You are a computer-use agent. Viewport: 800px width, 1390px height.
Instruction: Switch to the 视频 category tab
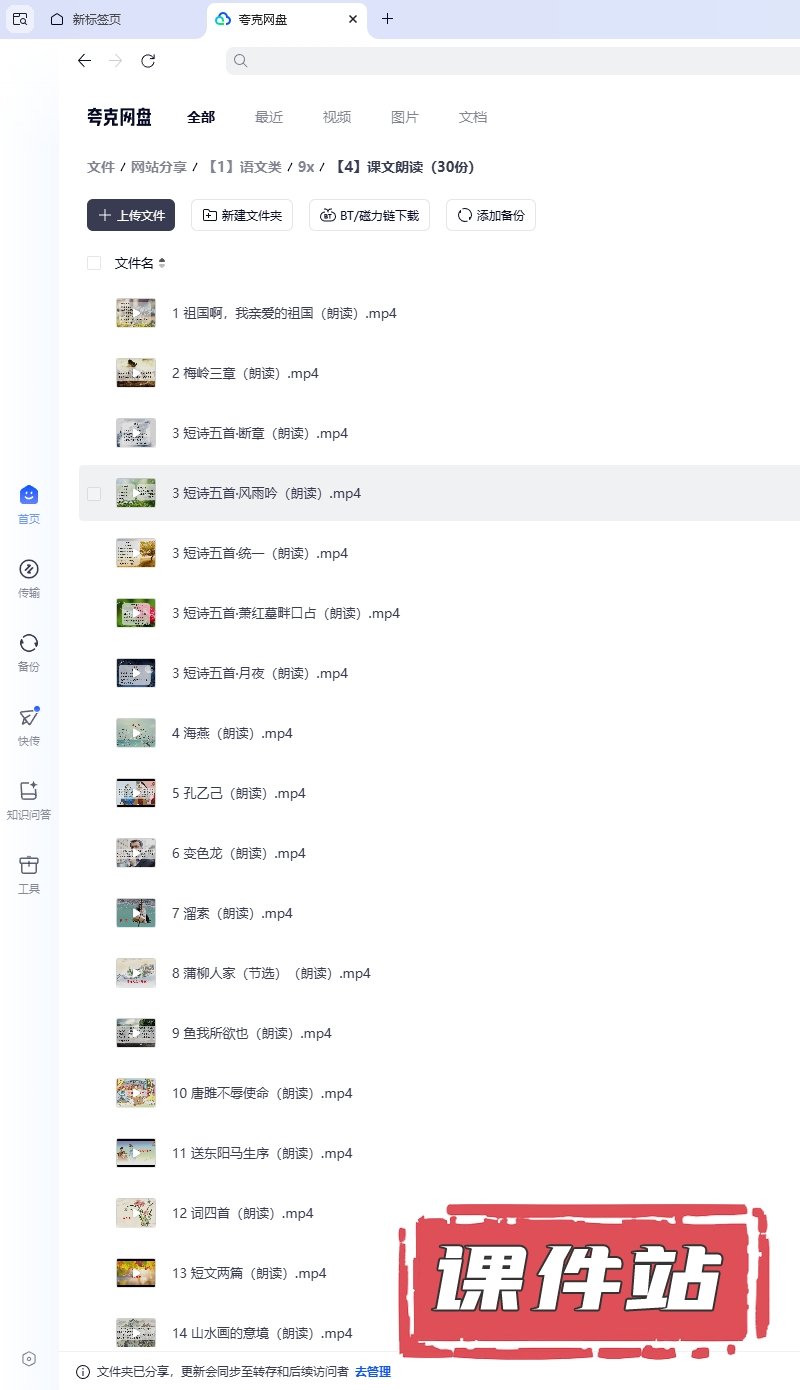(x=337, y=117)
